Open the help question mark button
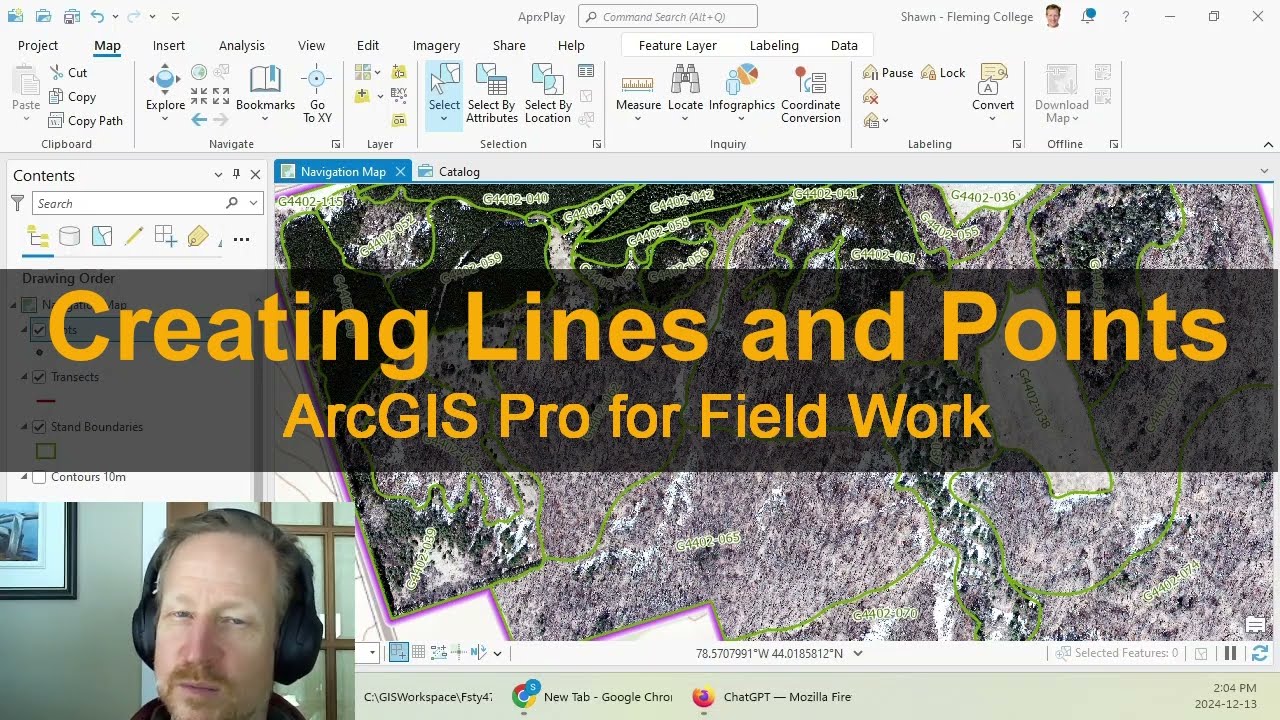This screenshot has height=720, width=1280. [x=1126, y=17]
